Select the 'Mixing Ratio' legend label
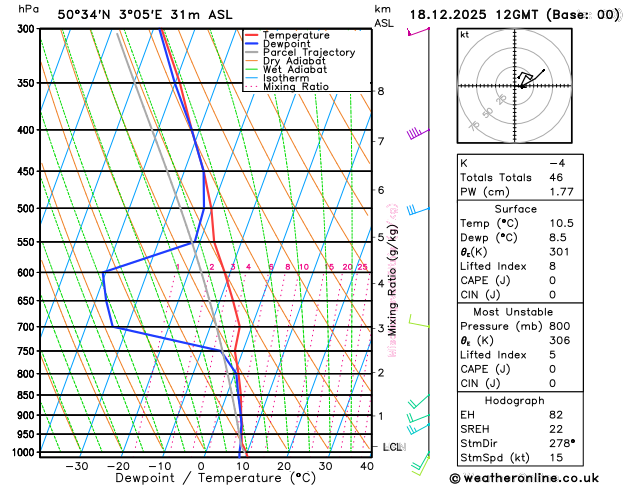629x486 pixels. 296,87
